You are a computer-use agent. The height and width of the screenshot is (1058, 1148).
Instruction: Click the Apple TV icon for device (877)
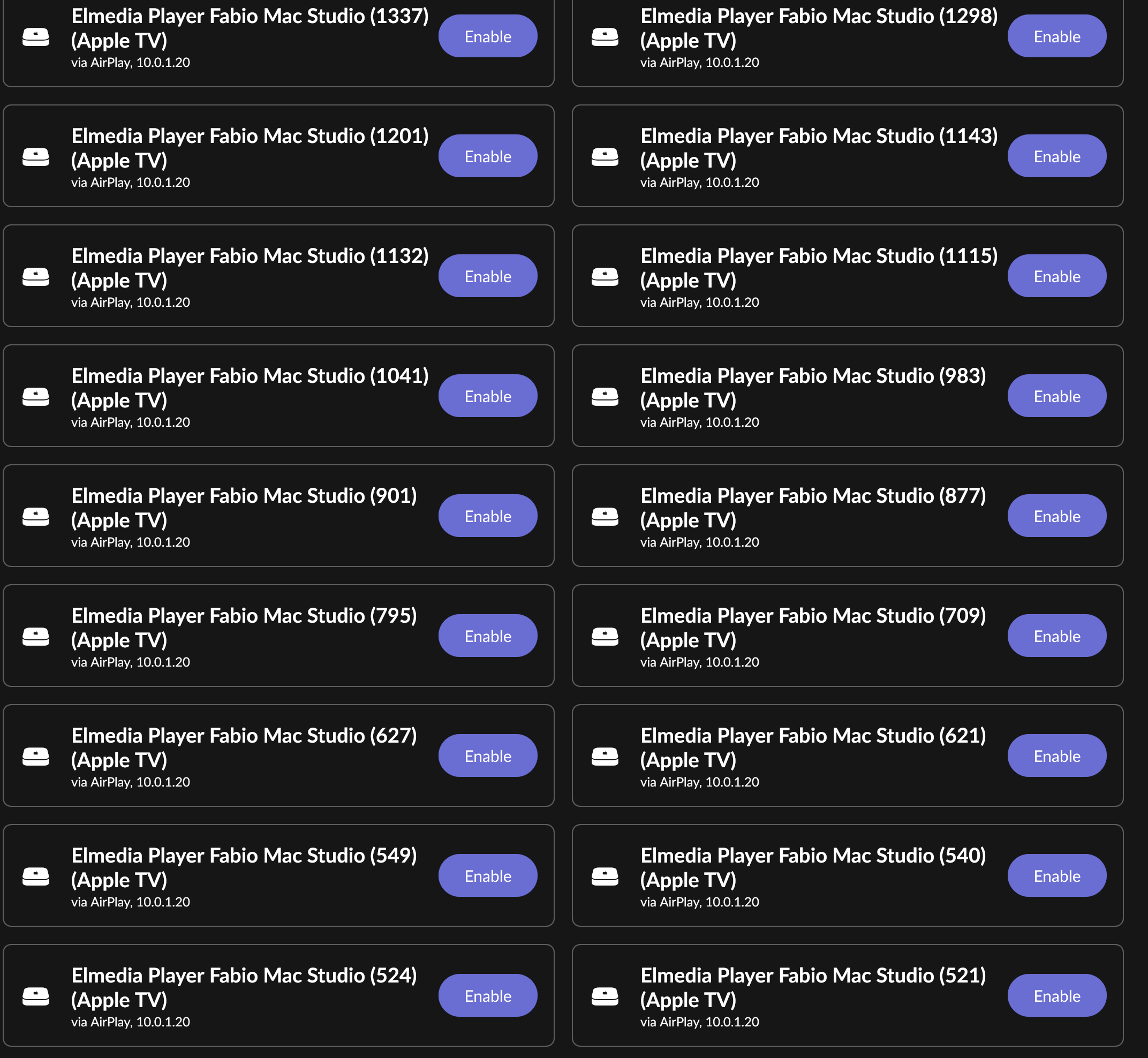pyautogui.click(x=605, y=517)
